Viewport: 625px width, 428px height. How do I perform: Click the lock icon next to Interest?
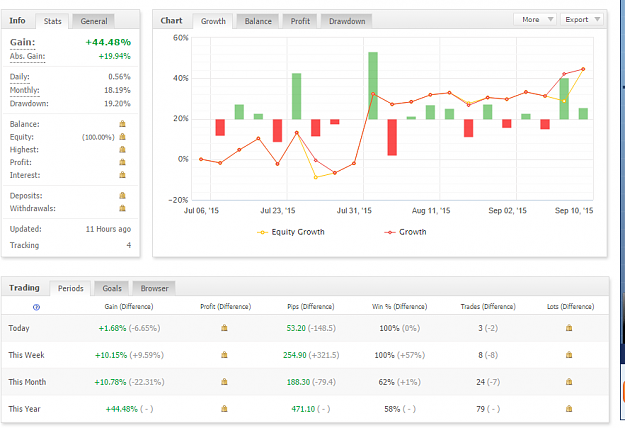[x=122, y=175]
